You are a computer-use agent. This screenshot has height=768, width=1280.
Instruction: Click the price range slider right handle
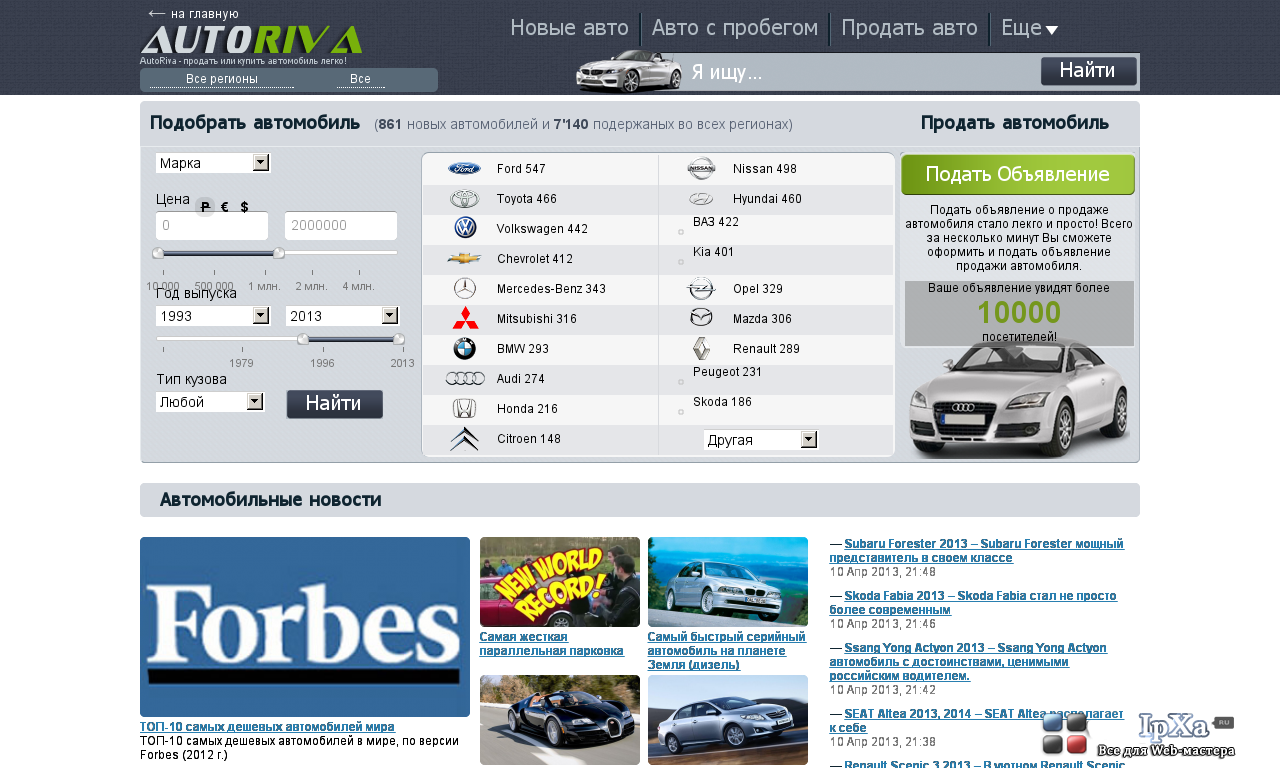click(x=279, y=253)
